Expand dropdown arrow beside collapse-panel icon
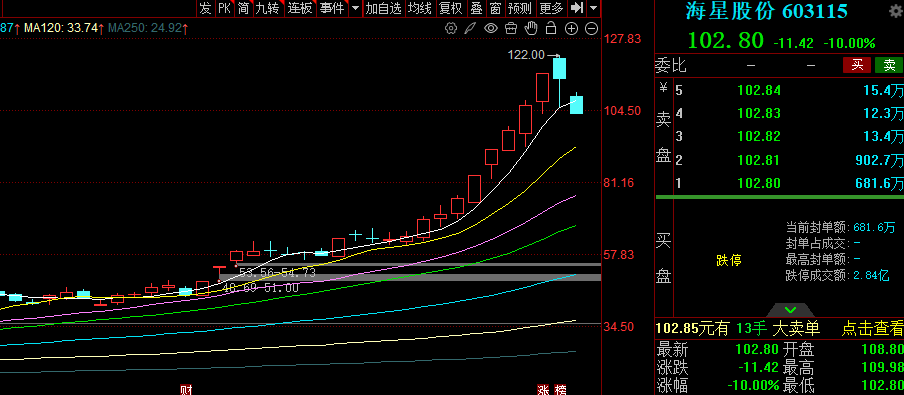This screenshot has width=904, height=395. point(593,8)
